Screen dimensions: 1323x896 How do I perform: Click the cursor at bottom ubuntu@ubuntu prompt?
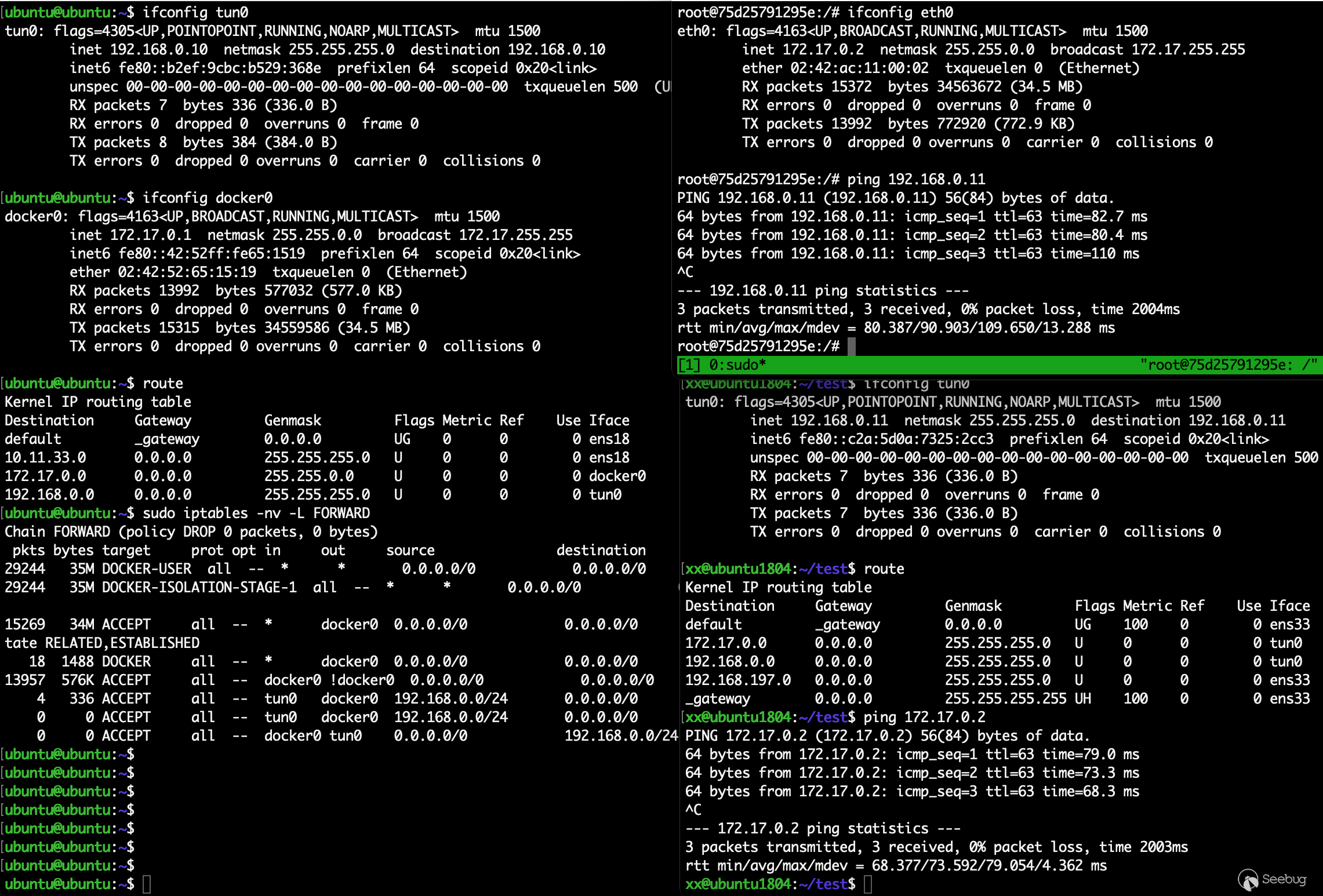point(147,884)
